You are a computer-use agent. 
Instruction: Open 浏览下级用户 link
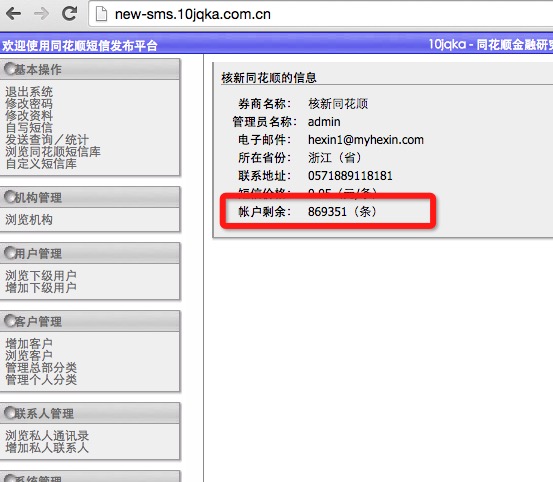41,276
